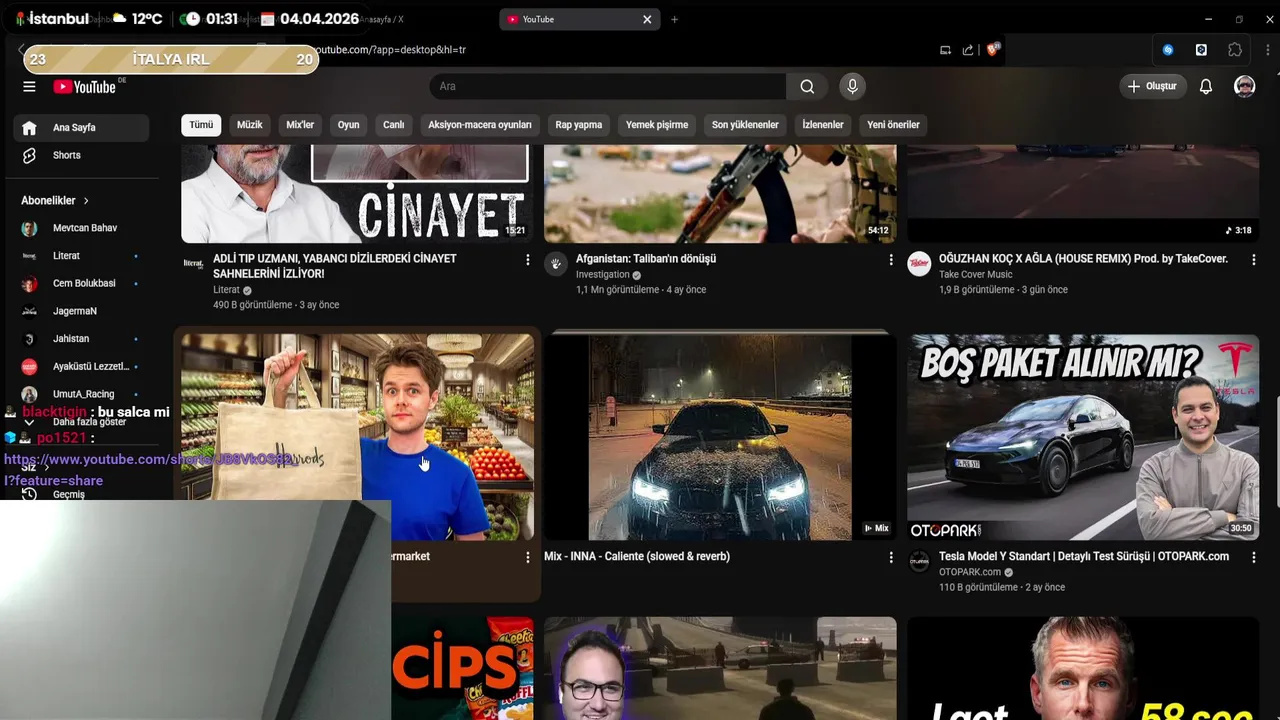Open the browser extensions puzzle icon

tap(1235, 50)
